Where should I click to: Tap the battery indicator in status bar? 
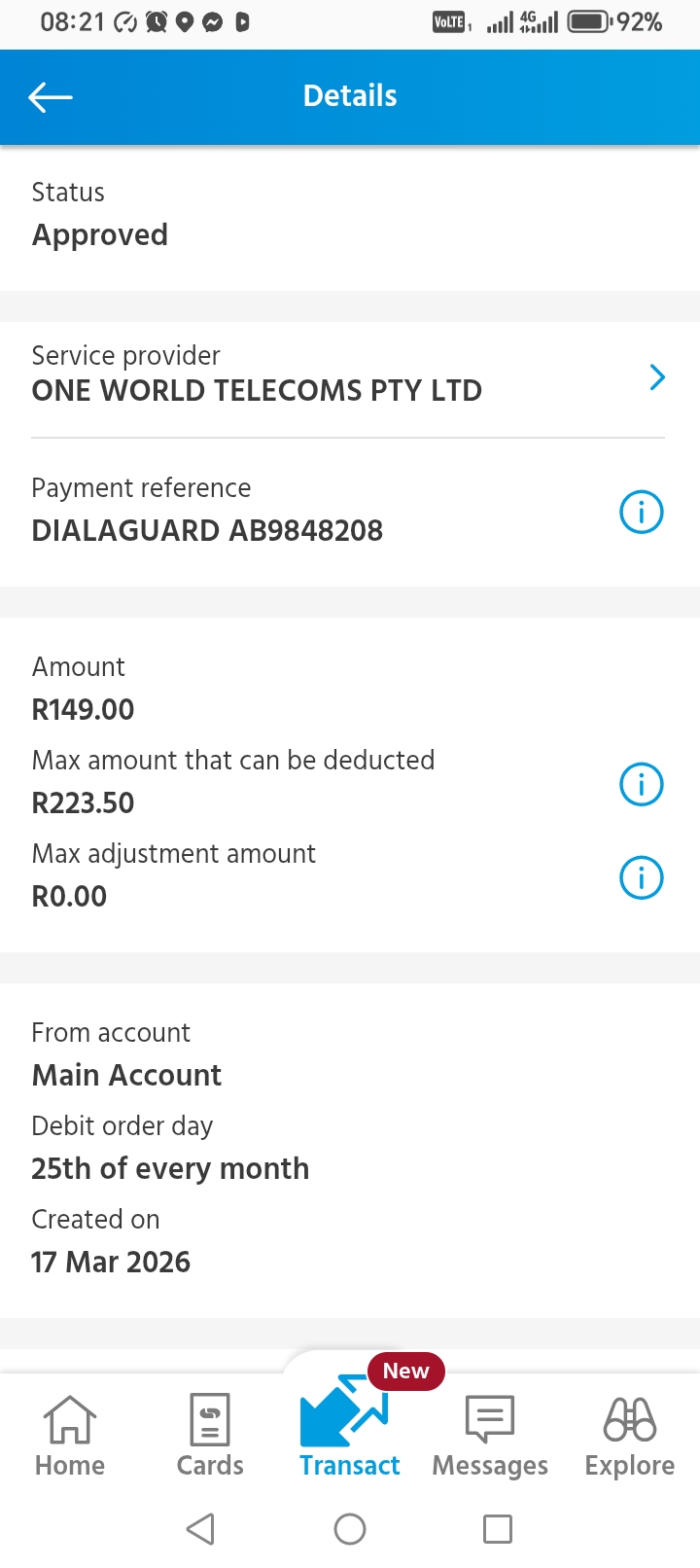click(x=589, y=21)
